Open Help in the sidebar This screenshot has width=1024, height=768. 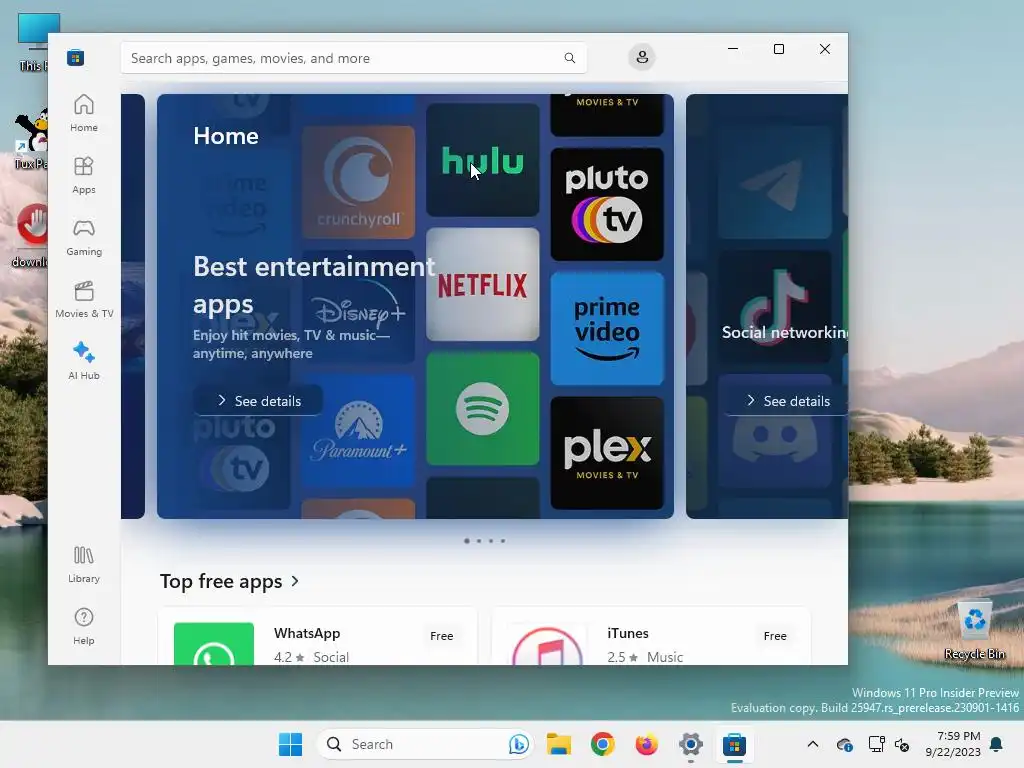(84, 626)
